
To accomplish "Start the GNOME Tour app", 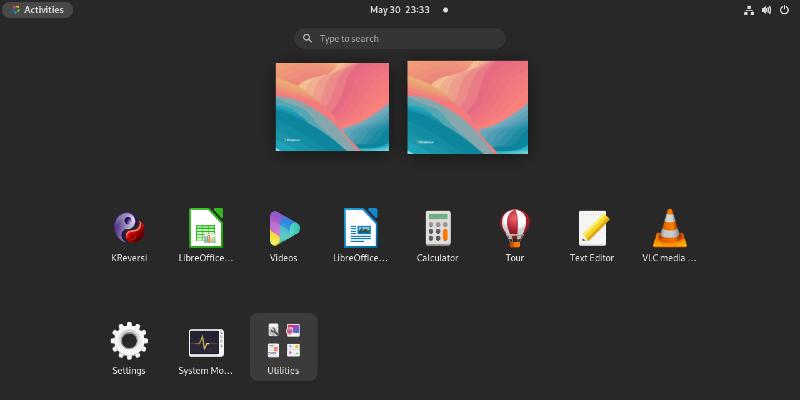I will [x=514, y=229].
